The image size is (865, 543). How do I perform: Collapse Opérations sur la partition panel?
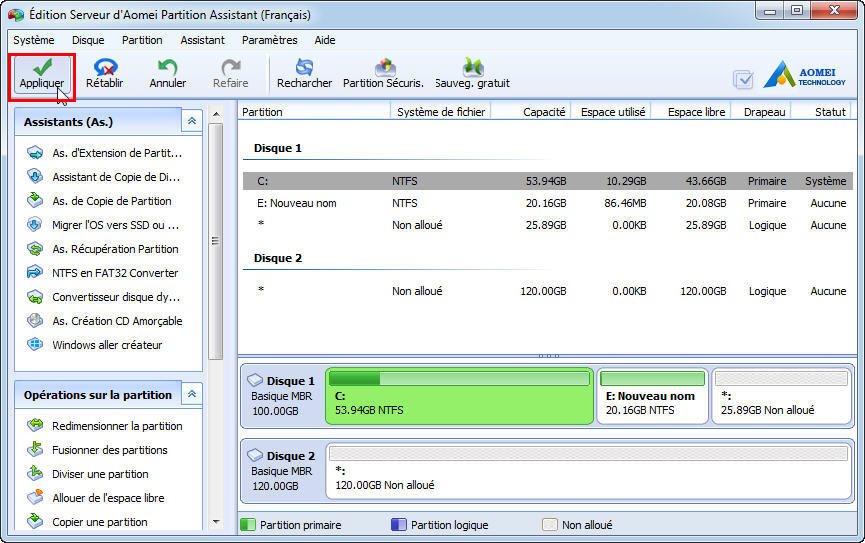coord(192,394)
